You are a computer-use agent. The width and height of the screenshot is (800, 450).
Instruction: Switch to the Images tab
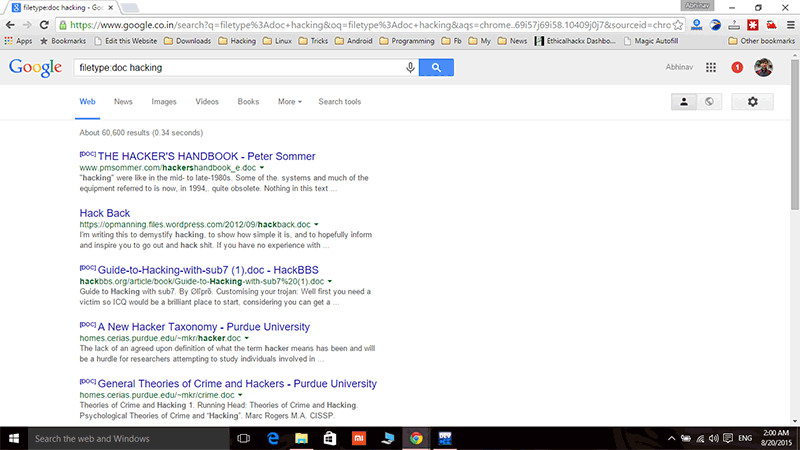pos(164,102)
